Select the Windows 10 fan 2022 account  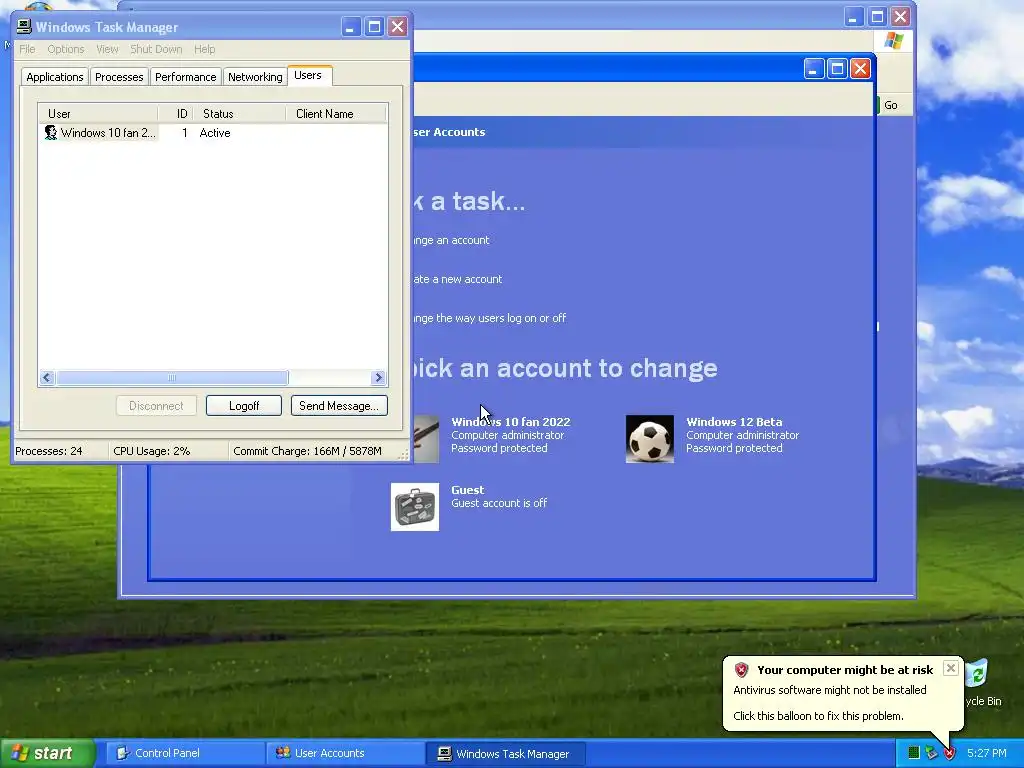coord(511,422)
